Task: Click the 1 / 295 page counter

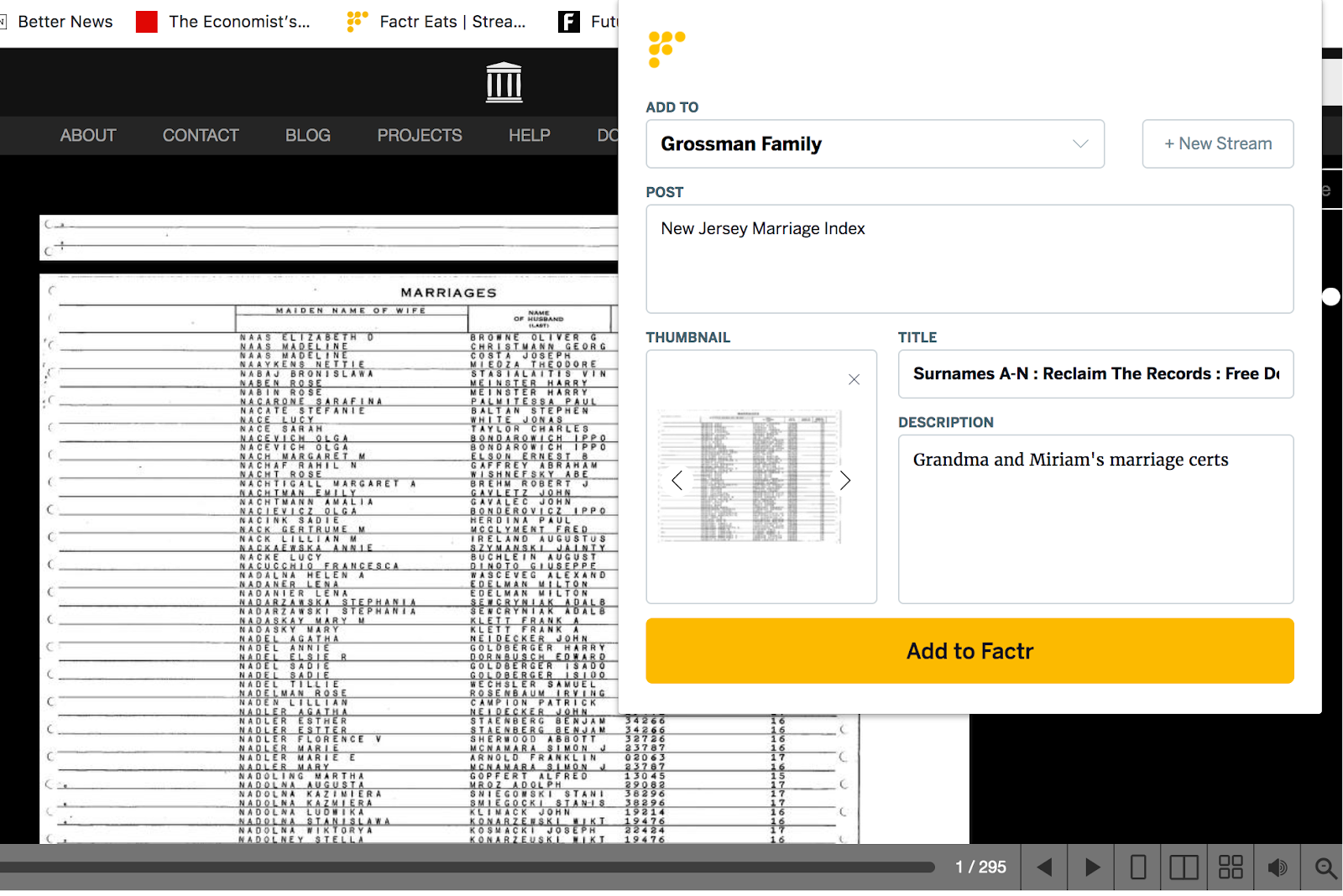Action: pyautogui.click(x=980, y=867)
